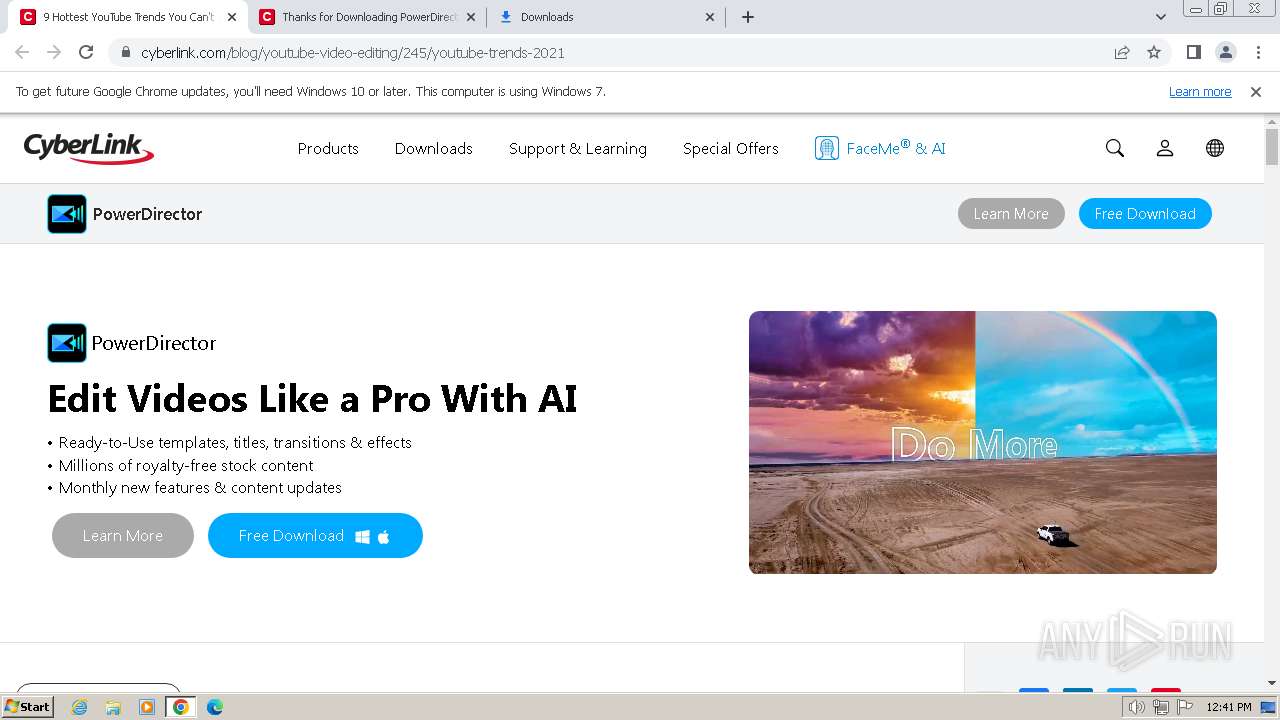1280x720 pixels.
Task: Share this page icon in address bar
Action: pyautogui.click(x=1122, y=52)
